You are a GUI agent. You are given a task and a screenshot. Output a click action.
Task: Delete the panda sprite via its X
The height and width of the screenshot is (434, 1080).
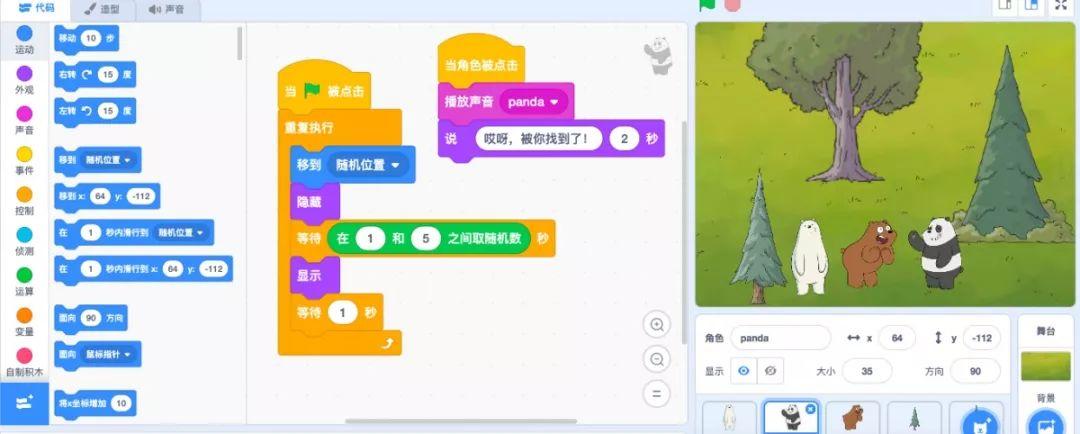point(810,409)
